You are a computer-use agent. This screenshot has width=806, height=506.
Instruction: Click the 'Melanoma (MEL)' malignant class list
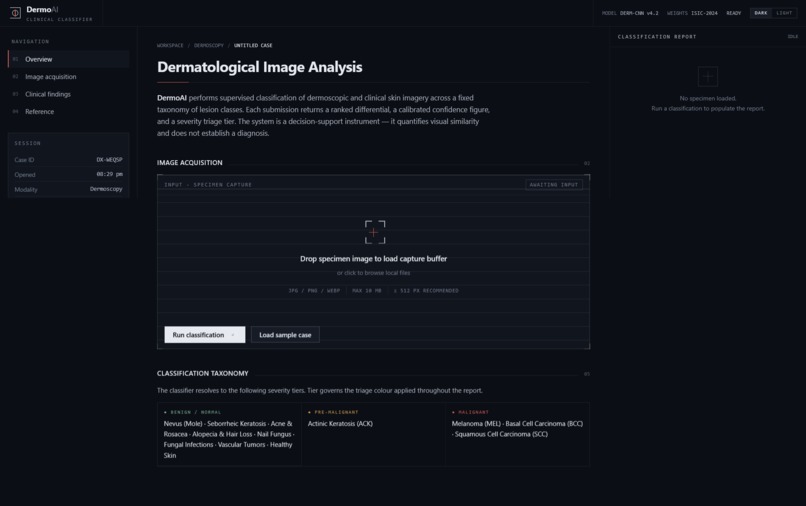click(x=517, y=429)
